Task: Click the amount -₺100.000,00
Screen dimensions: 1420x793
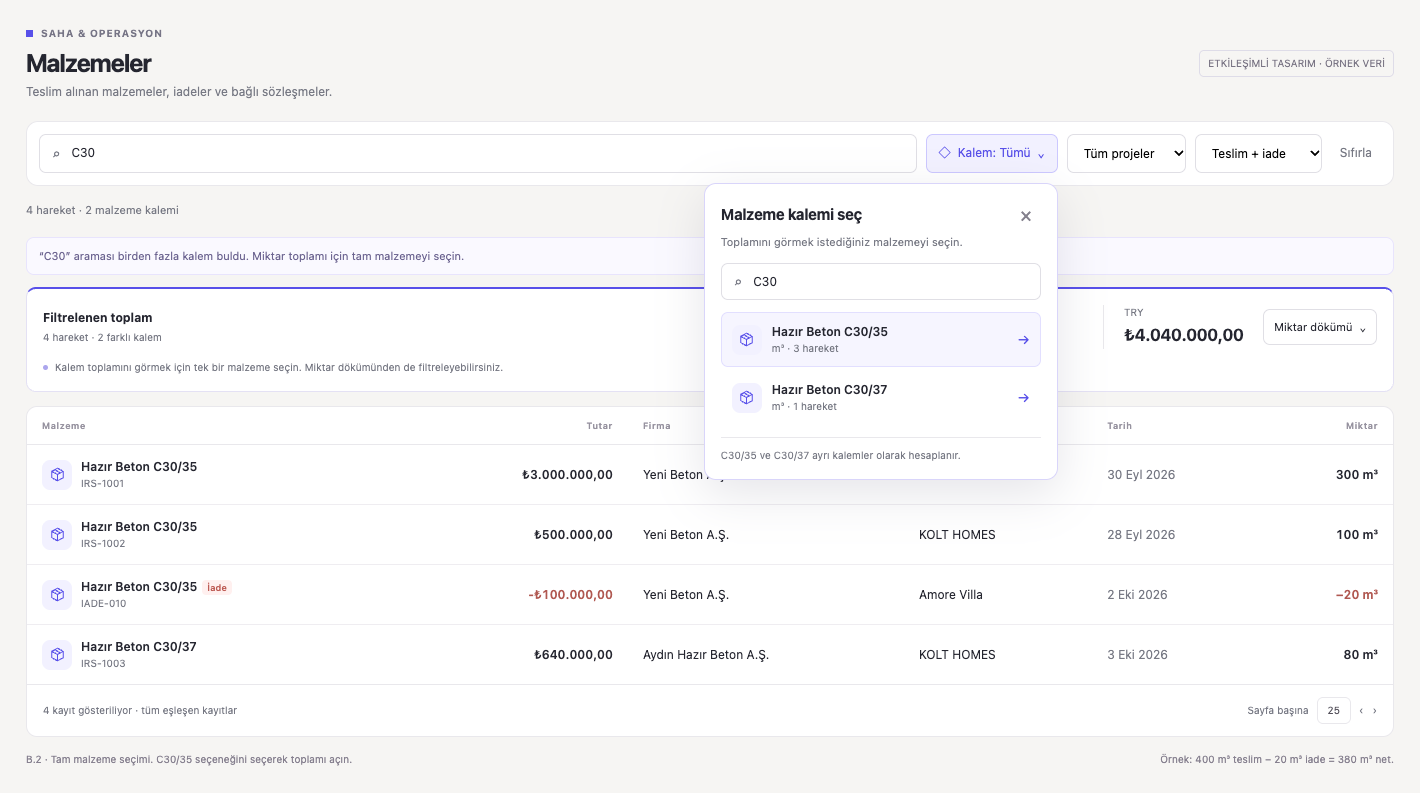Action: pos(570,595)
